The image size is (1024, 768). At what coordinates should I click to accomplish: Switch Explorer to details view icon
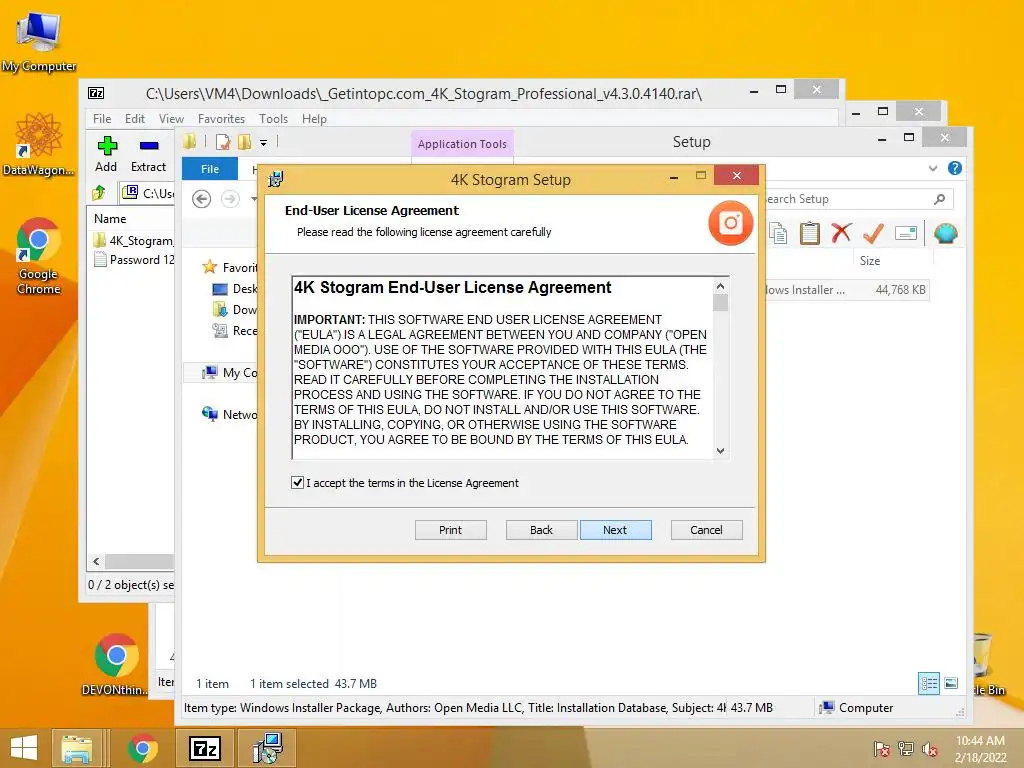coord(929,684)
